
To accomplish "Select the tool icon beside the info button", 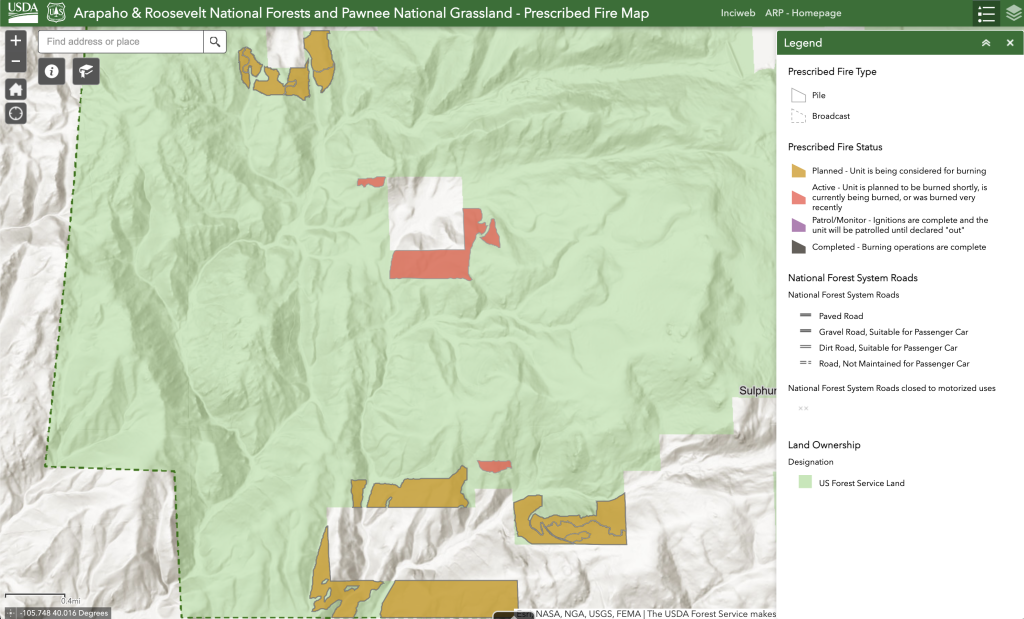I will [86, 71].
